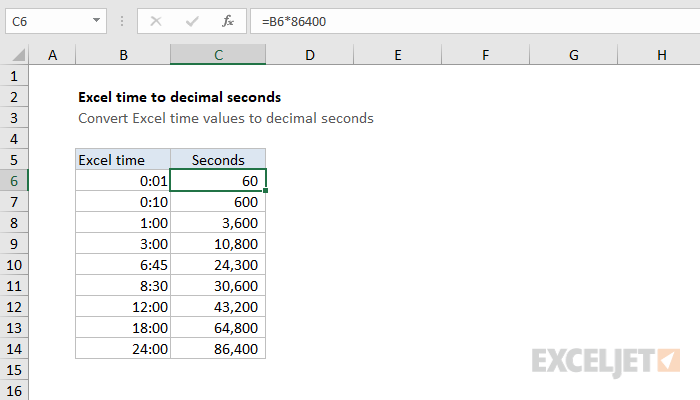Select column B header
Screen dimensions: 700x400
click(x=123, y=55)
